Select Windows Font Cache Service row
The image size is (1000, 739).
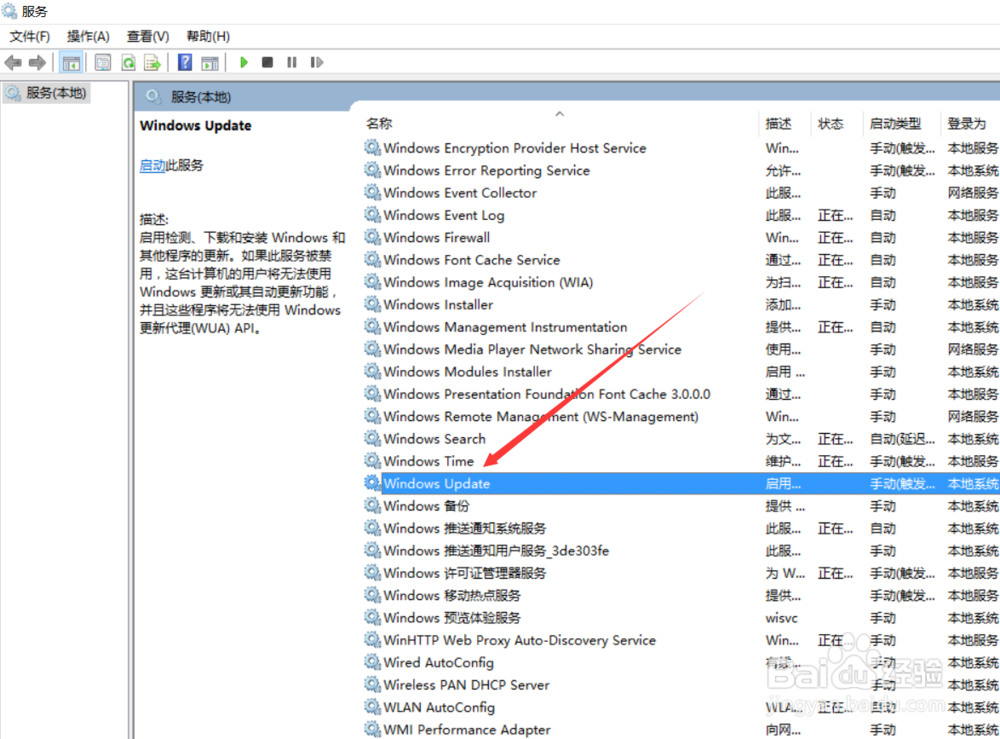(x=681, y=260)
